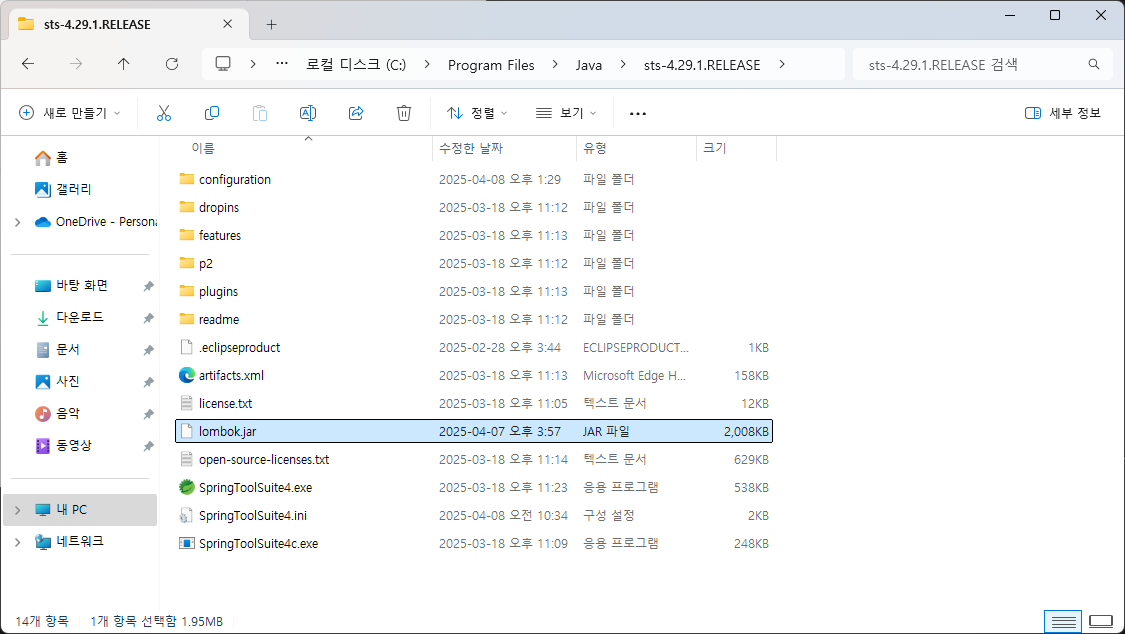
Task: Click the Delete trash can icon
Action: tap(404, 113)
